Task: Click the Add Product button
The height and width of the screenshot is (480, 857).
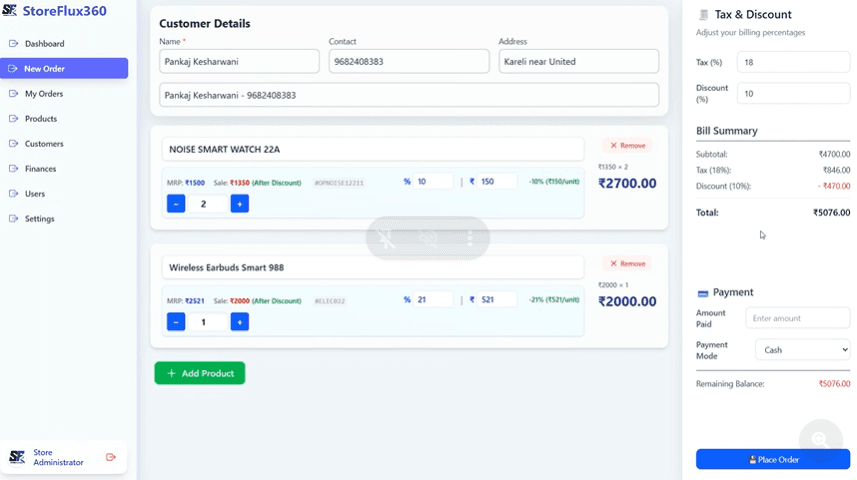Action: [199, 373]
